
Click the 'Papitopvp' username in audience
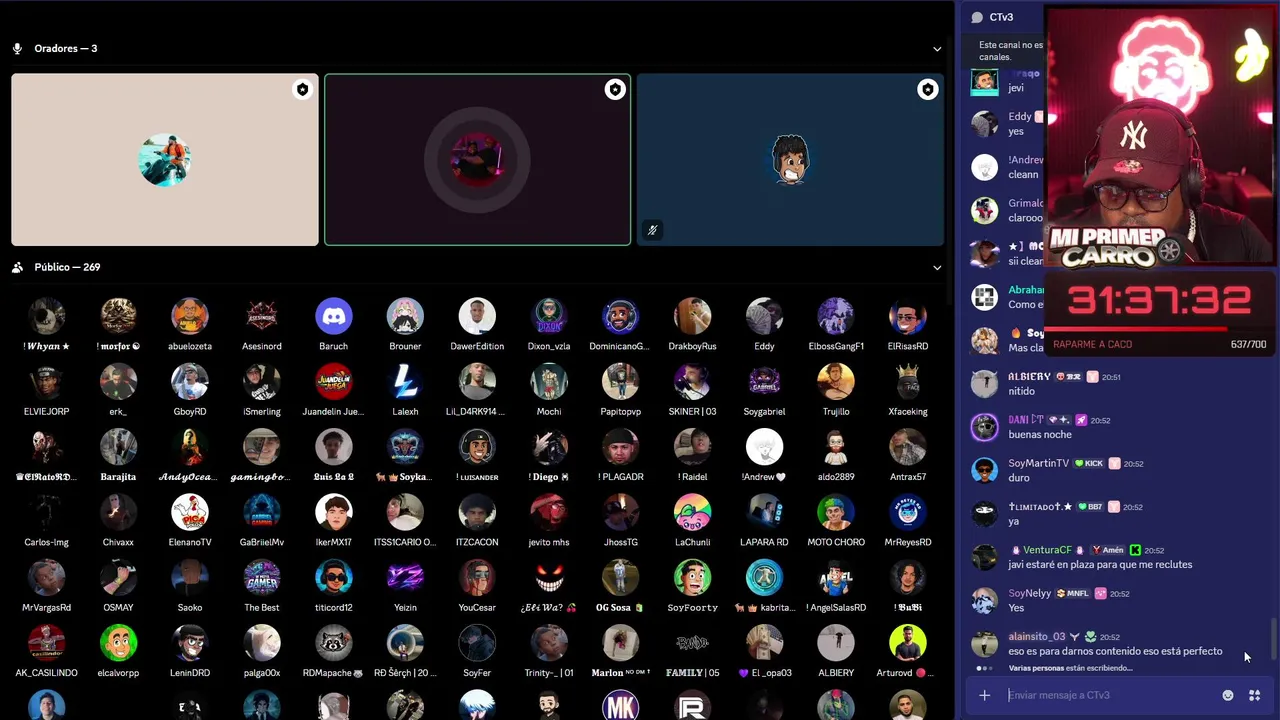coord(620,411)
